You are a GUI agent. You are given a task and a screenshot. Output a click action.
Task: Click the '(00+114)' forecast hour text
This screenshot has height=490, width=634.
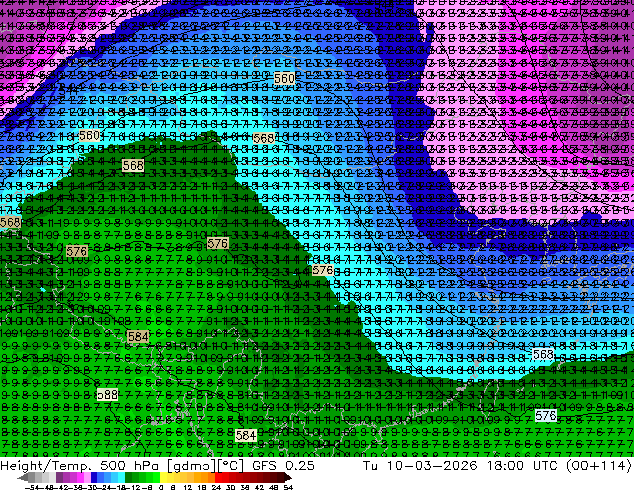tap(598, 465)
